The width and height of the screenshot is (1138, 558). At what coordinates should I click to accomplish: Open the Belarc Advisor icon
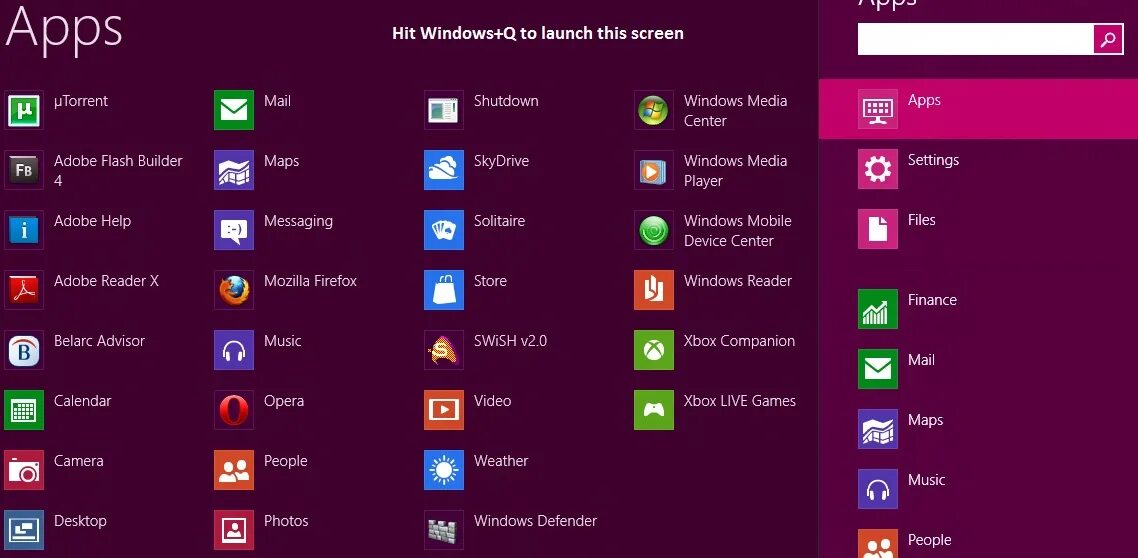click(24, 350)
